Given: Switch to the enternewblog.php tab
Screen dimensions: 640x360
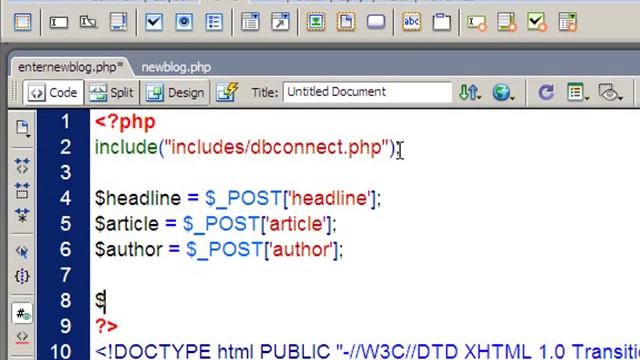Looking at the screenshot, I should click(71, 67).
